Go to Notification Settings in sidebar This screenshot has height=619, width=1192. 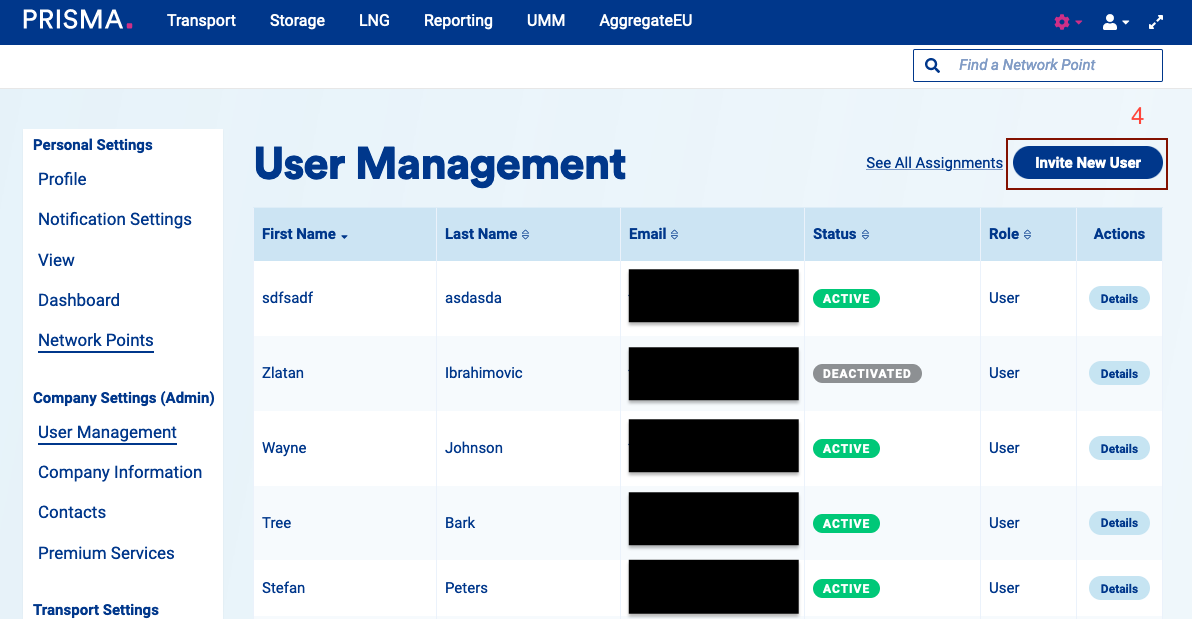coord(115,219)
